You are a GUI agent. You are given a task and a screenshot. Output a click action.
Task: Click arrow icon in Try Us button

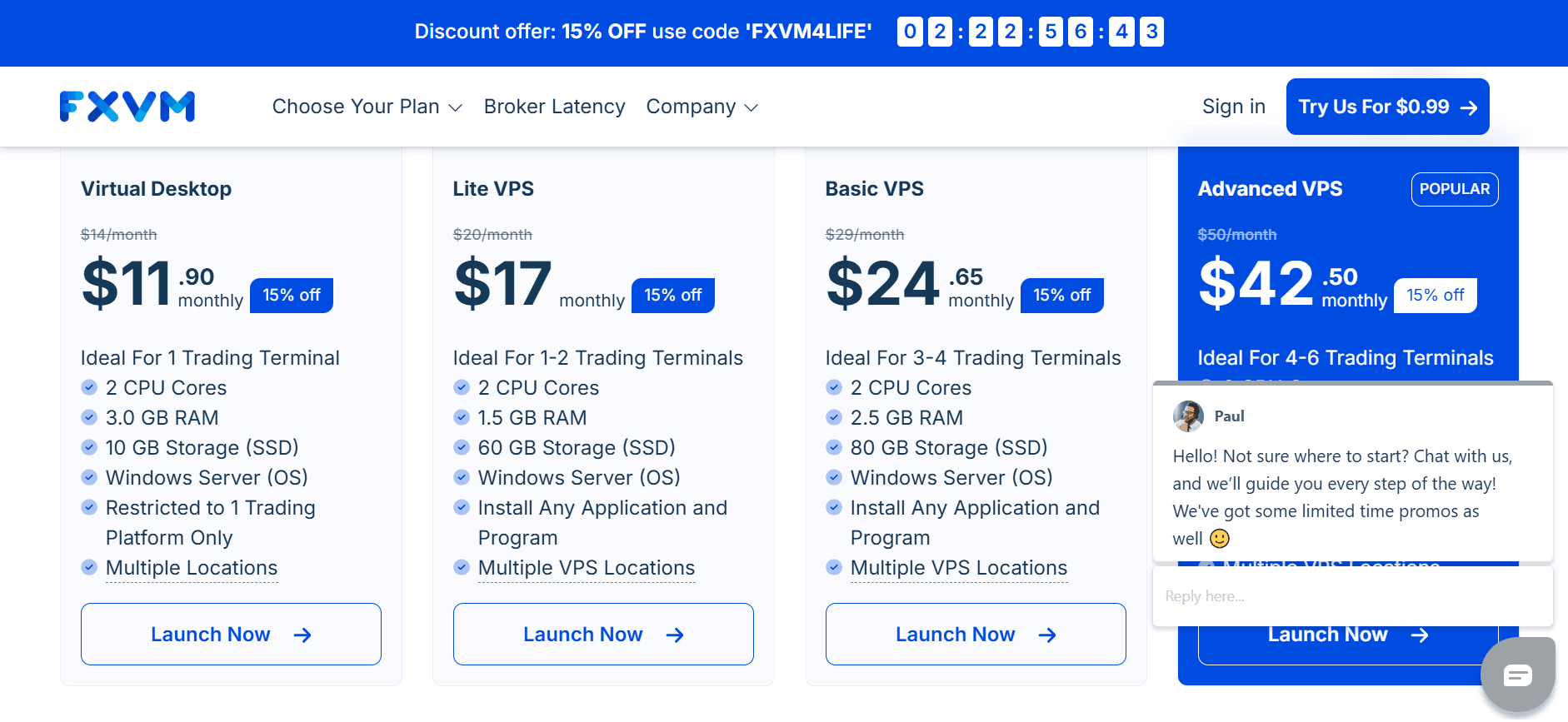tap(1469, 107)
